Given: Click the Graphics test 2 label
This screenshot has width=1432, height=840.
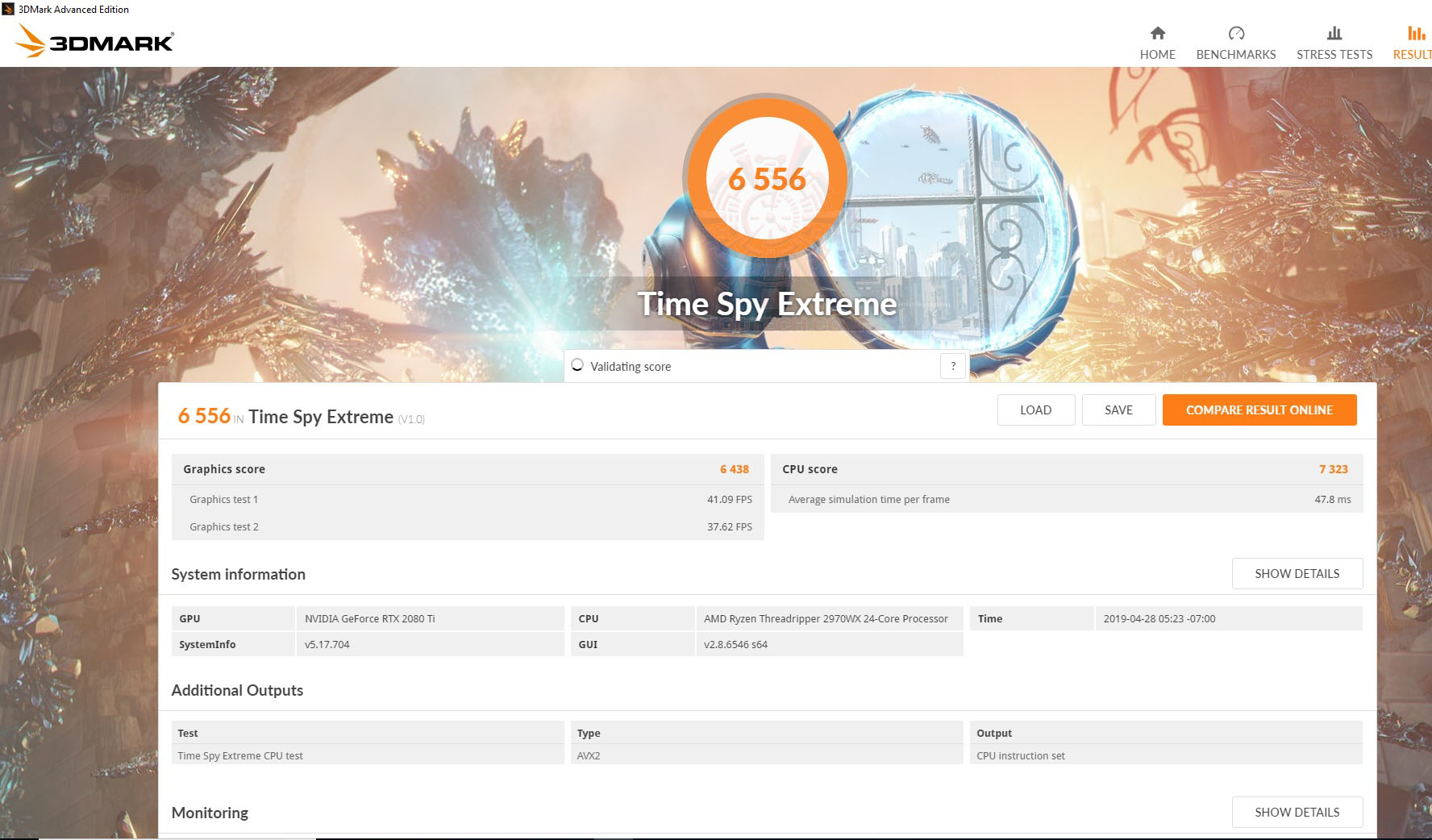Looking at the screenshot, I should click(x=224, y=526).
